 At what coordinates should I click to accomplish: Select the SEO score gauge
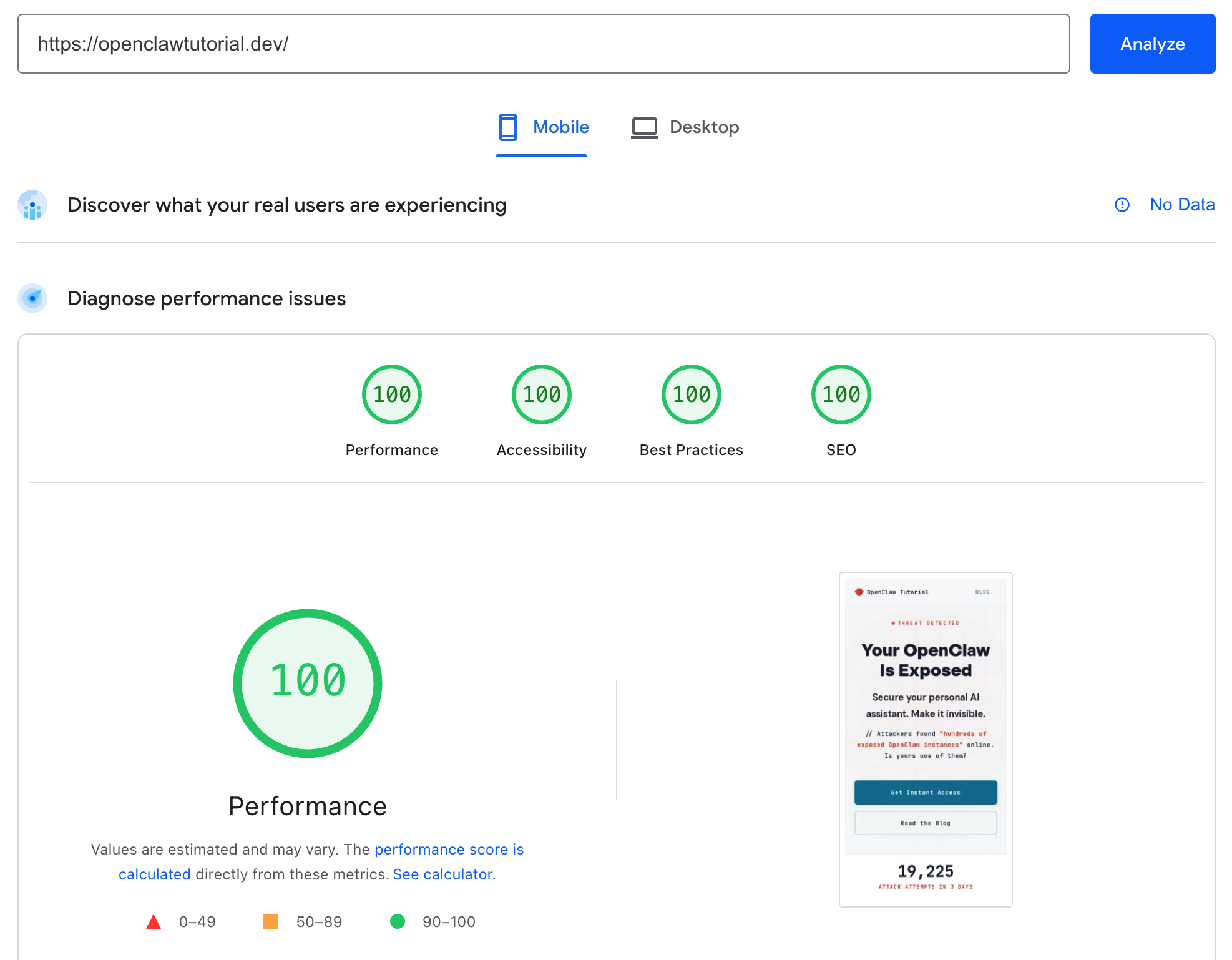tap(840, 394)
